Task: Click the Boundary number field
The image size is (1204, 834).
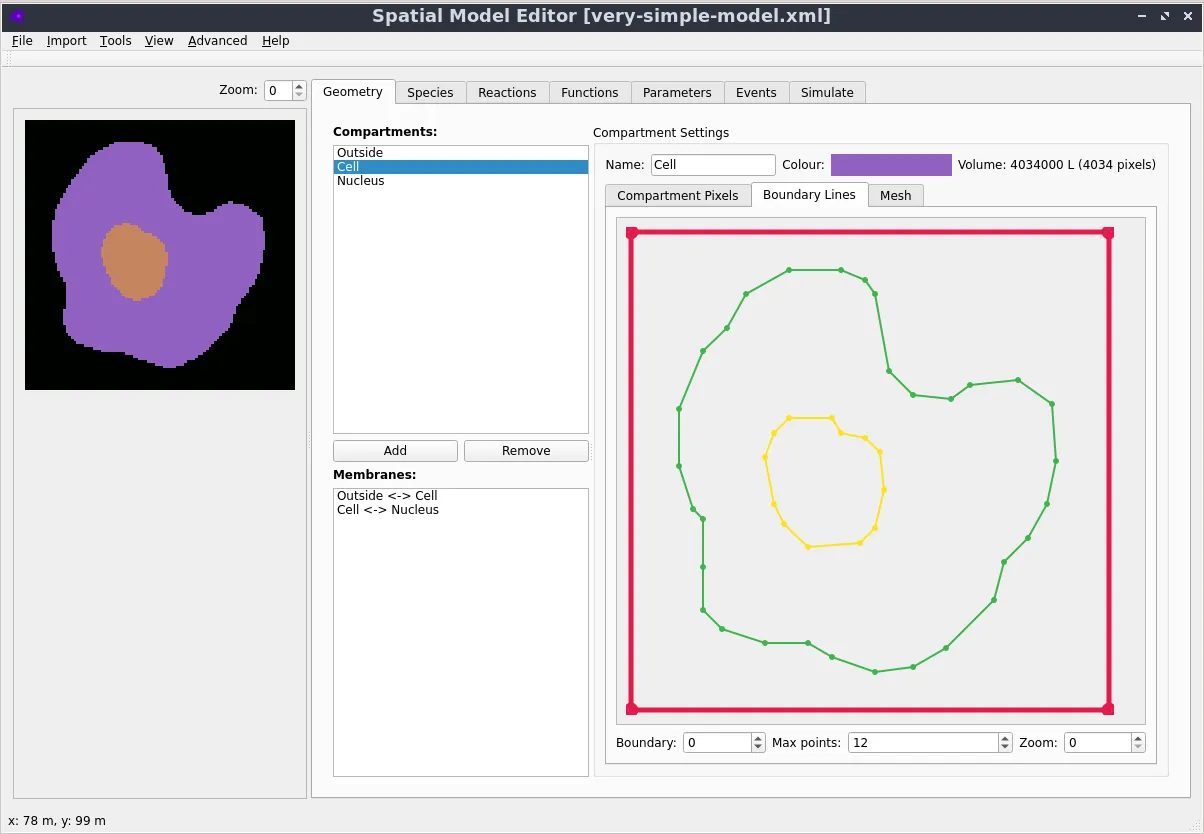Action: [x=717, y=743]
